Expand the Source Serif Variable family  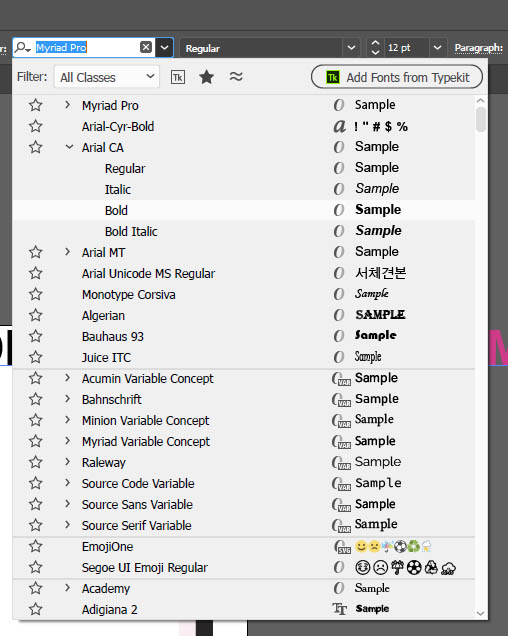(67, 525)
